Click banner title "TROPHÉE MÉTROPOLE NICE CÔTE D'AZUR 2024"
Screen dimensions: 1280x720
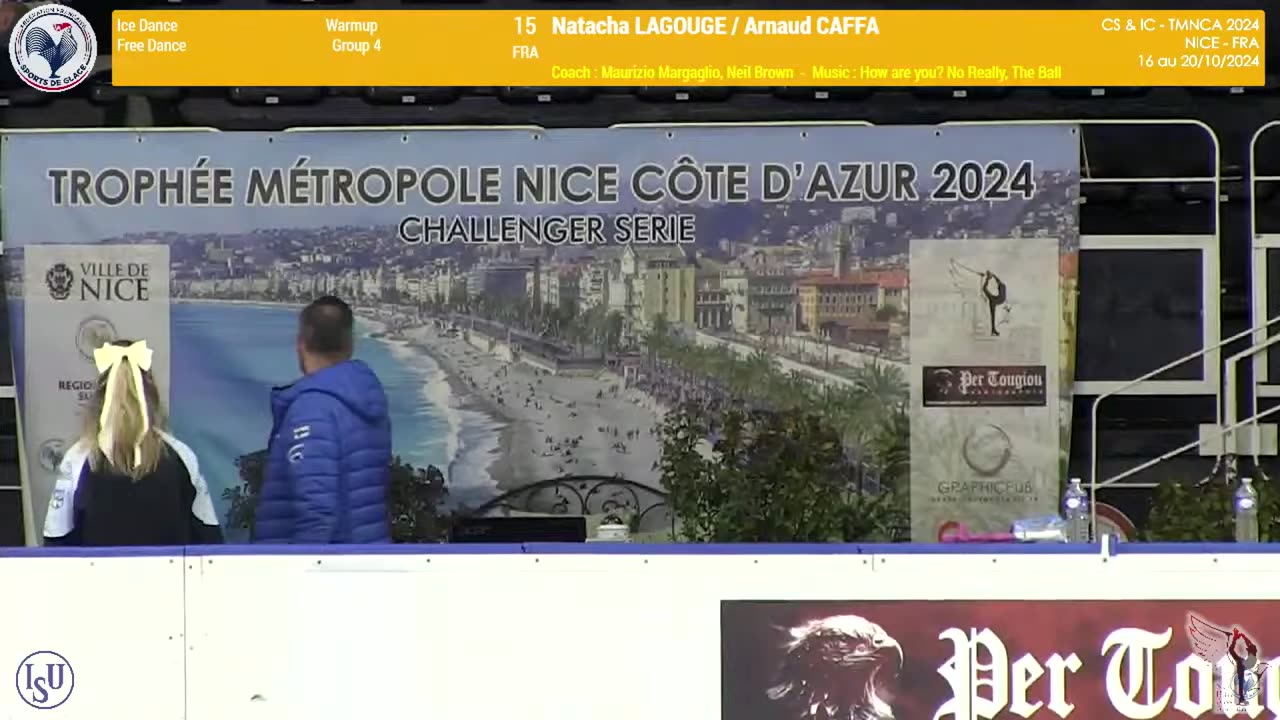(x=541, y=185)
